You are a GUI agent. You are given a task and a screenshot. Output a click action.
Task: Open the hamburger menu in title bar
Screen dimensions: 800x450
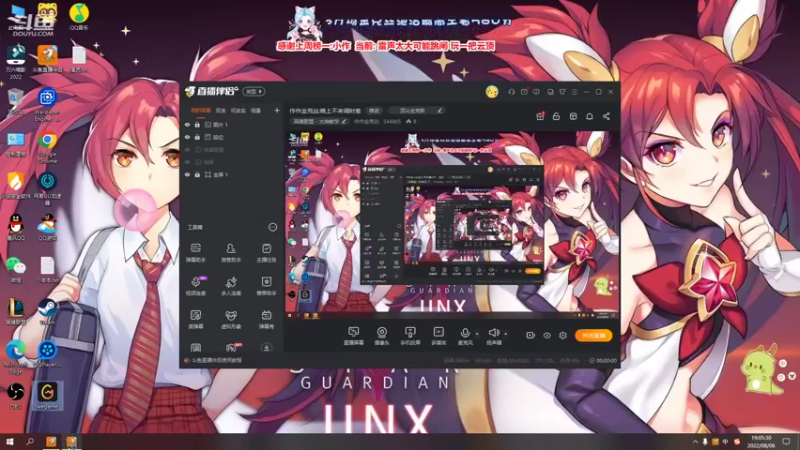coord(574,92)
